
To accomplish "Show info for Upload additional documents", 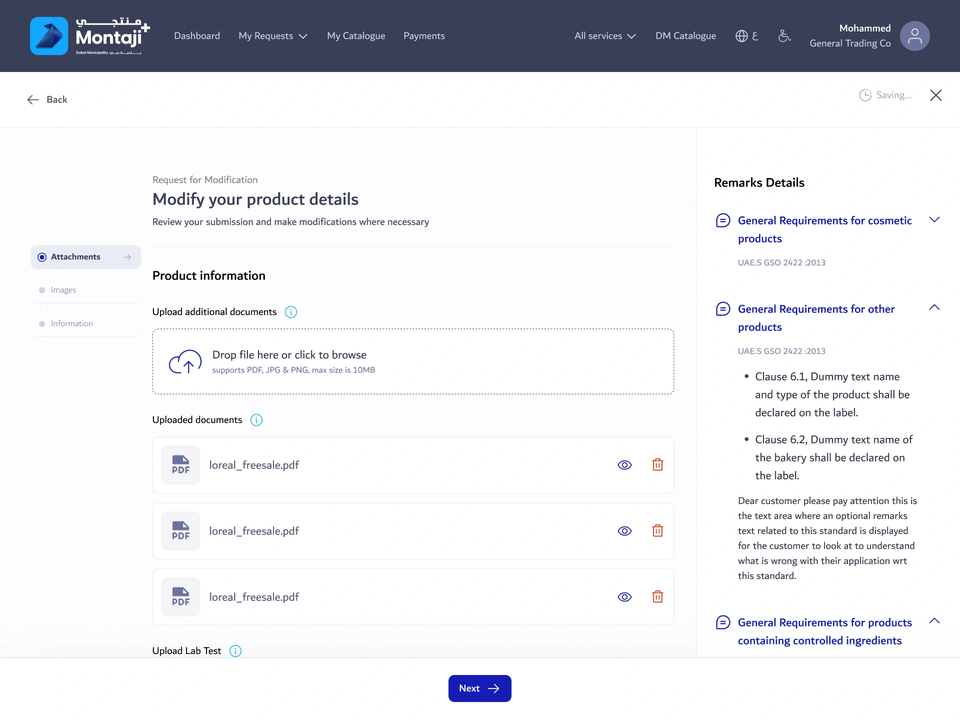I will click(291, 312).
